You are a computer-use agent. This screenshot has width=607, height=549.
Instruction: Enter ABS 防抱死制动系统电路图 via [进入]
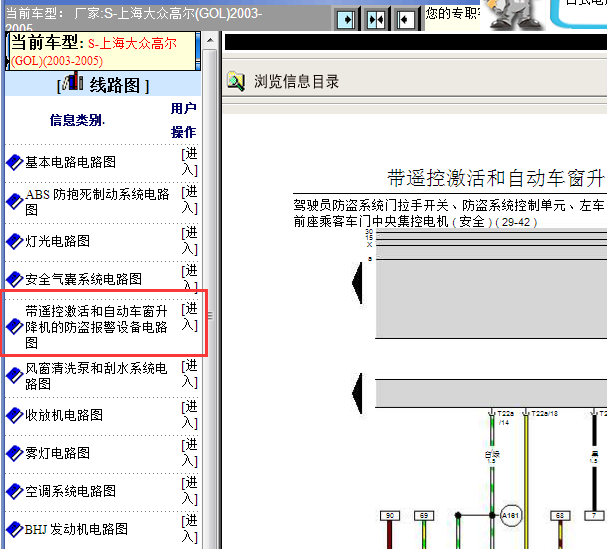(190, 200)
